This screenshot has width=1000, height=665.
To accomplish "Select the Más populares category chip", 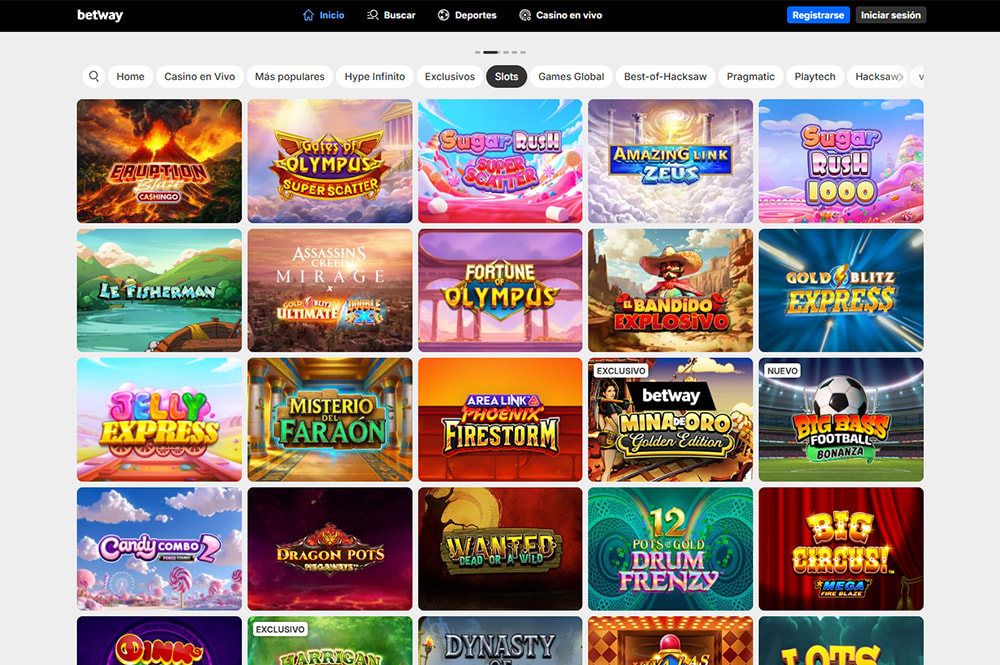I will coord(290,77).
